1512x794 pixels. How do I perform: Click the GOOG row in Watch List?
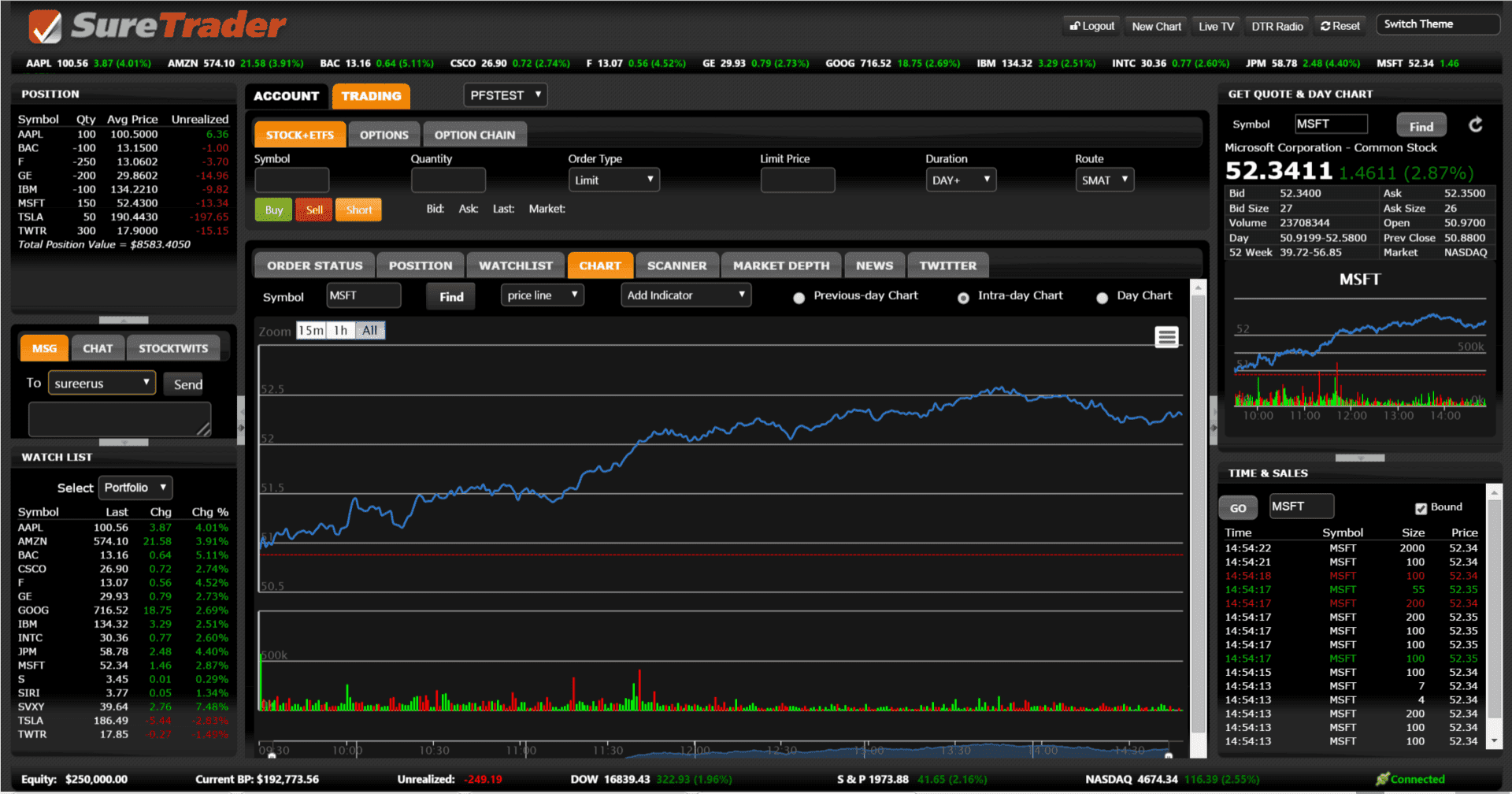pos(124,610)
